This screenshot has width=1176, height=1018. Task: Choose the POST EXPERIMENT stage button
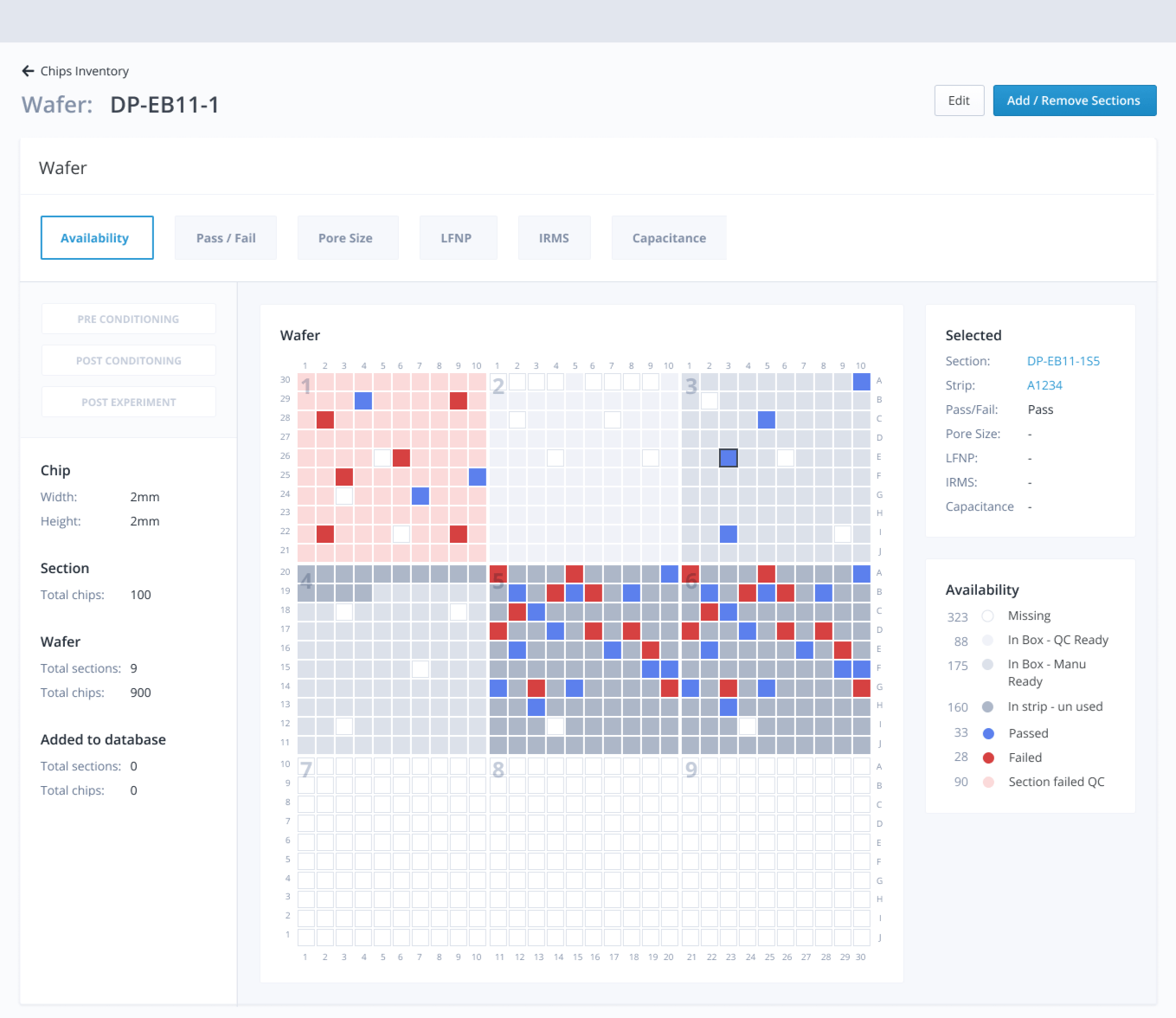[129, 402]
